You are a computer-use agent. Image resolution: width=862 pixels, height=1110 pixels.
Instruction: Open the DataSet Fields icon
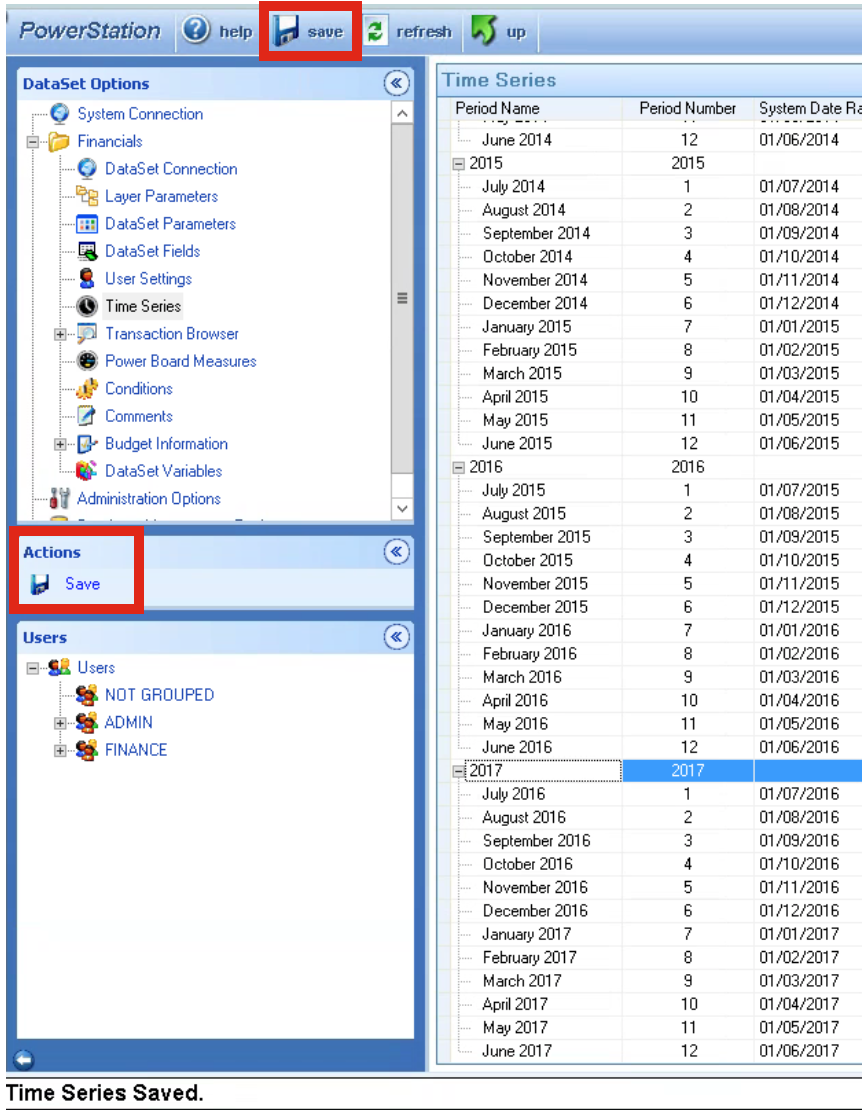pyautogui.click(x=88, y=251)
